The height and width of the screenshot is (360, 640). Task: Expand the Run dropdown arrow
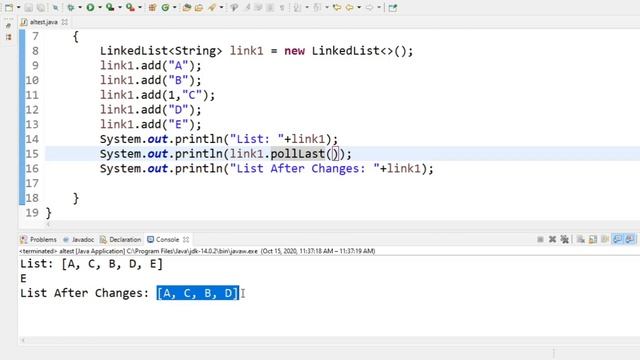pos(100,7)
